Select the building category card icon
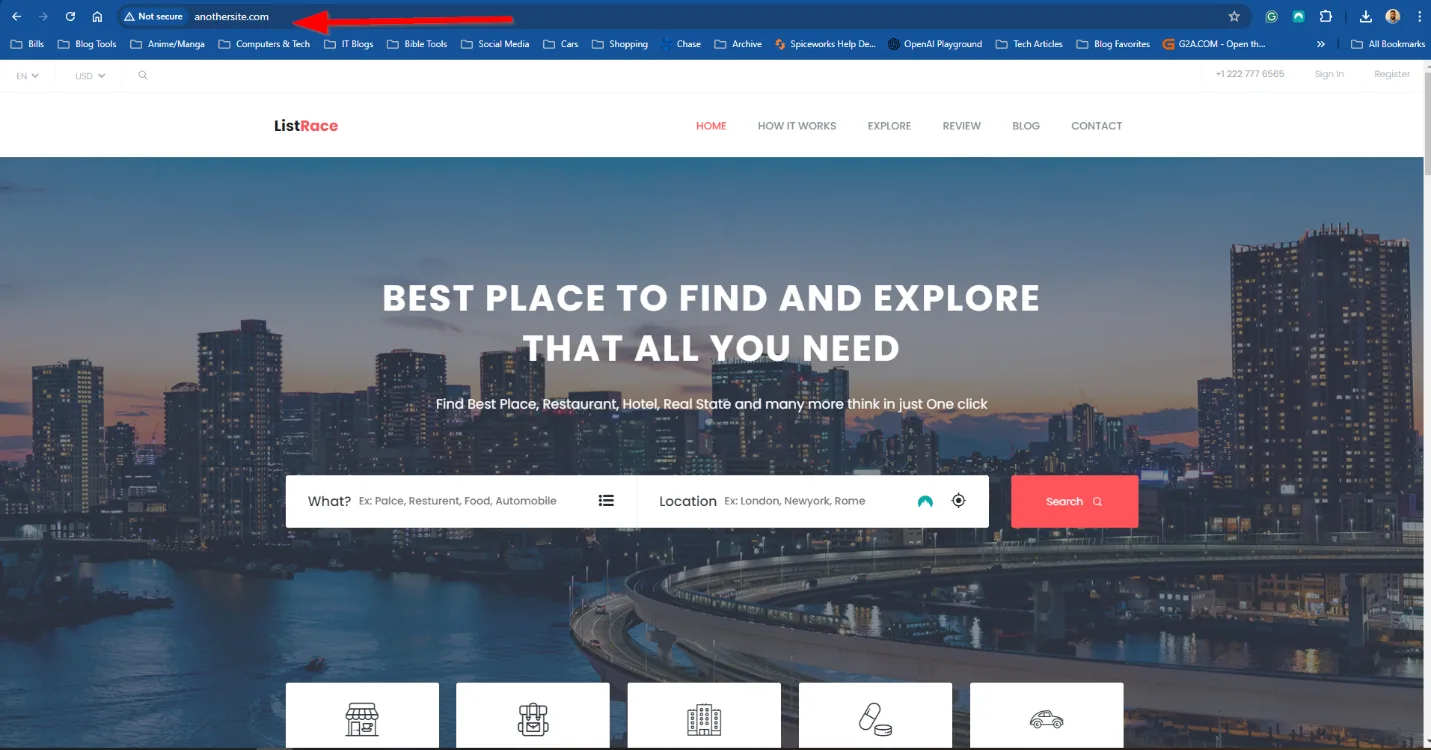Viewport: 1431px width, 750px height. click(x=704, y=719)
